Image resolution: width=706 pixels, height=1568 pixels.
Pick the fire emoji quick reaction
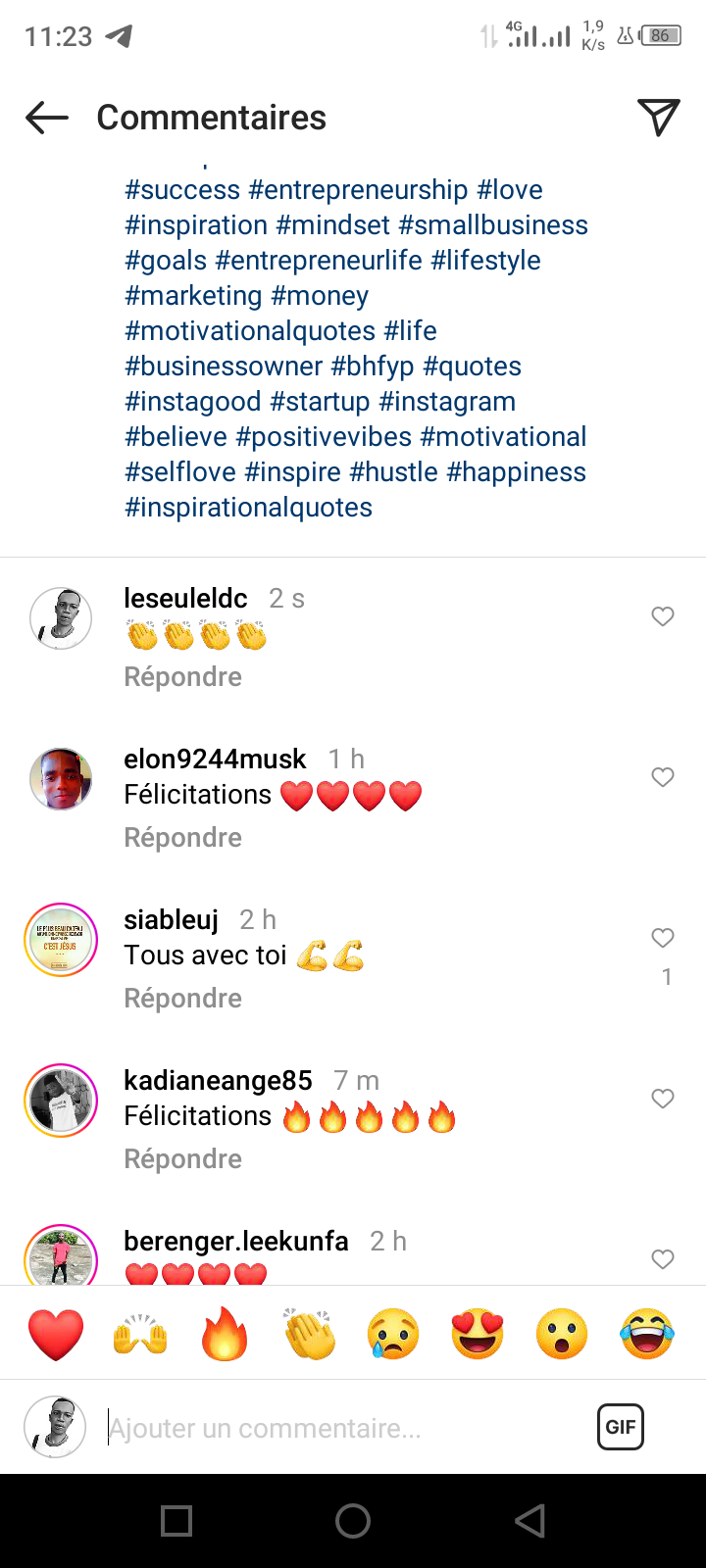225,1334
